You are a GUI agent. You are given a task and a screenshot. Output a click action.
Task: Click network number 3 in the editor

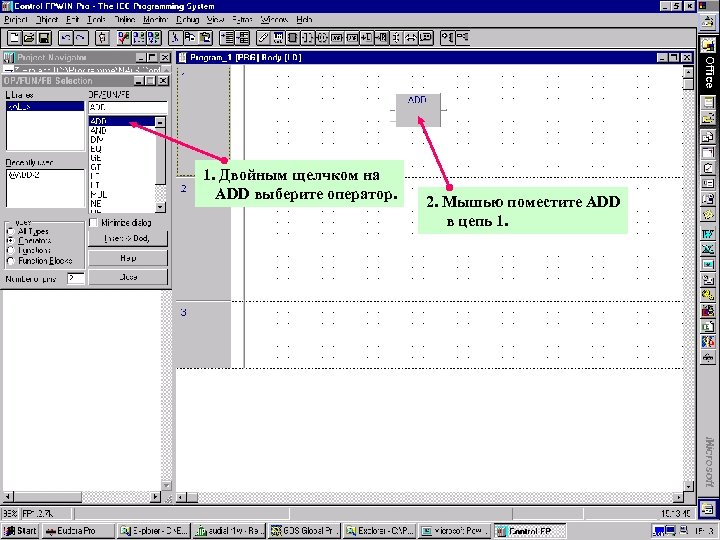184,312
